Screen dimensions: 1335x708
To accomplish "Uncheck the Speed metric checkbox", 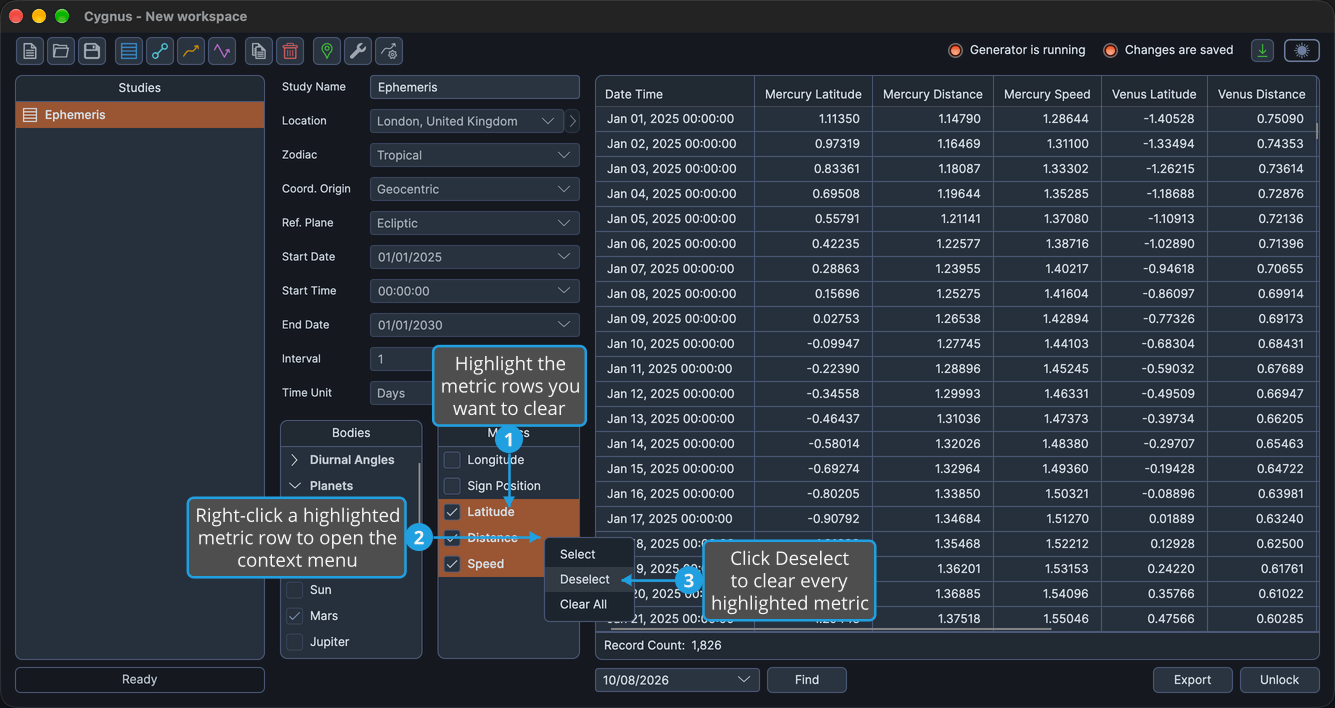I will (452, 564).
